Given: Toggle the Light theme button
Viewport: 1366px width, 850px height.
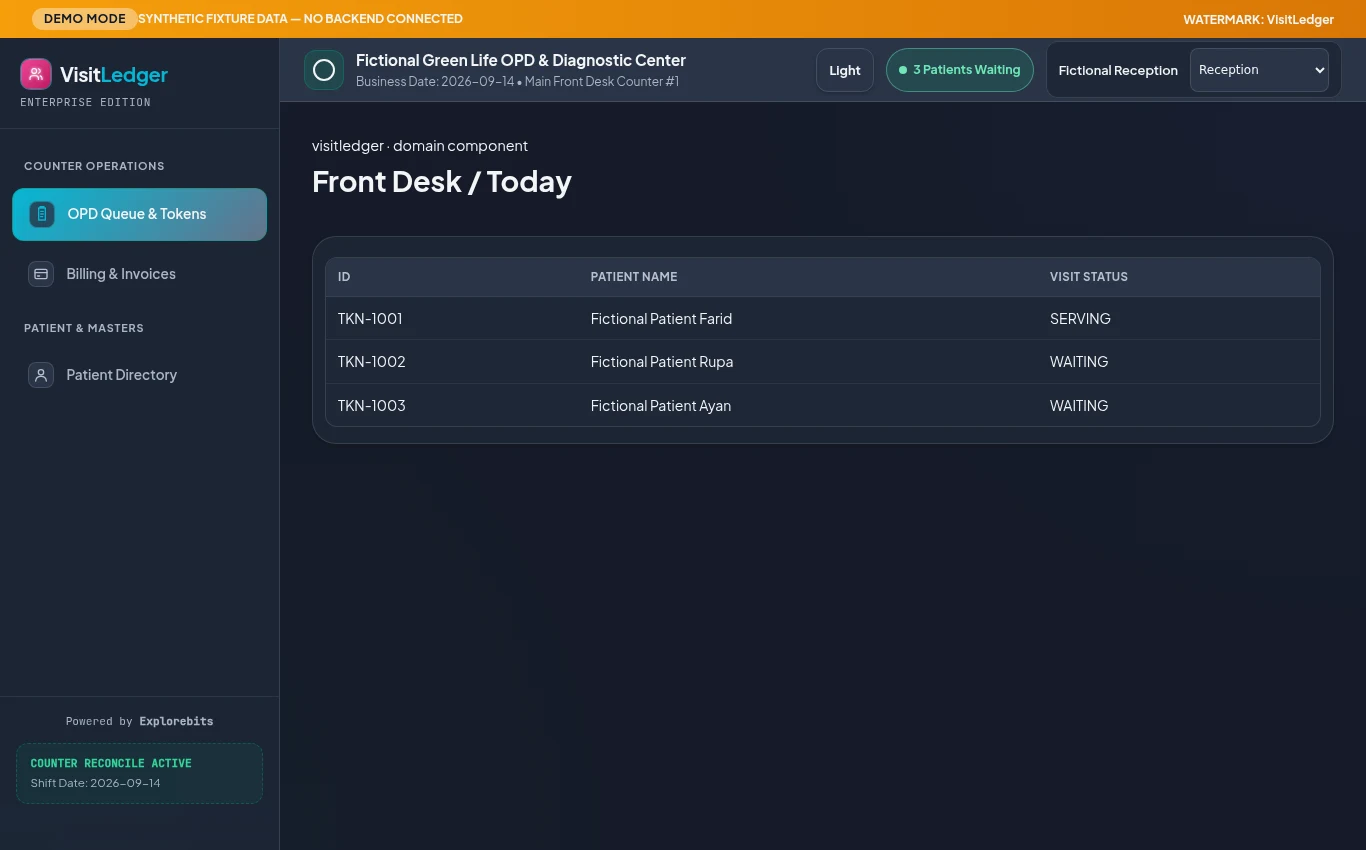Looking at the screenshot, I should pyautogui.click(x=845, y=70).
